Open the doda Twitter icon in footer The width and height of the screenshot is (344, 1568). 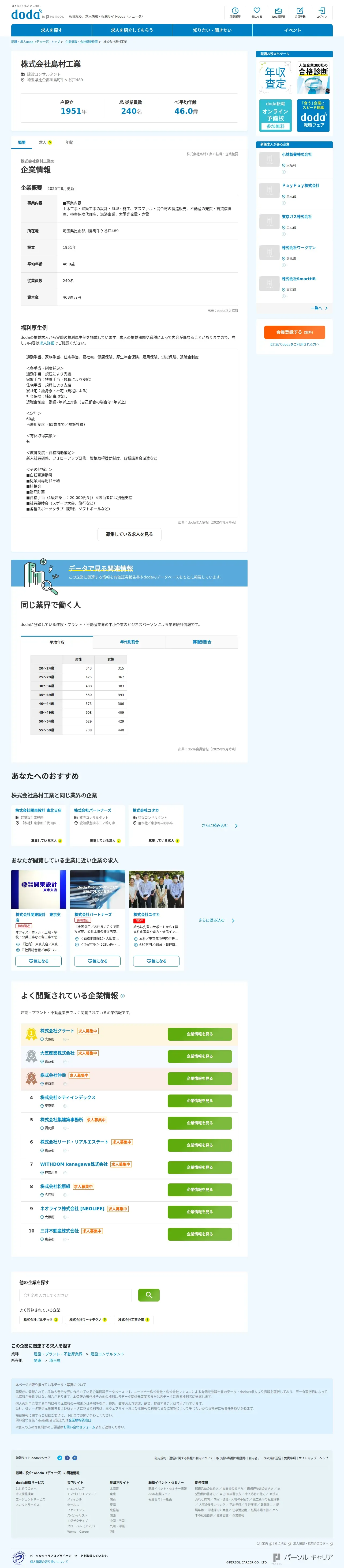tap(60, 1458)
